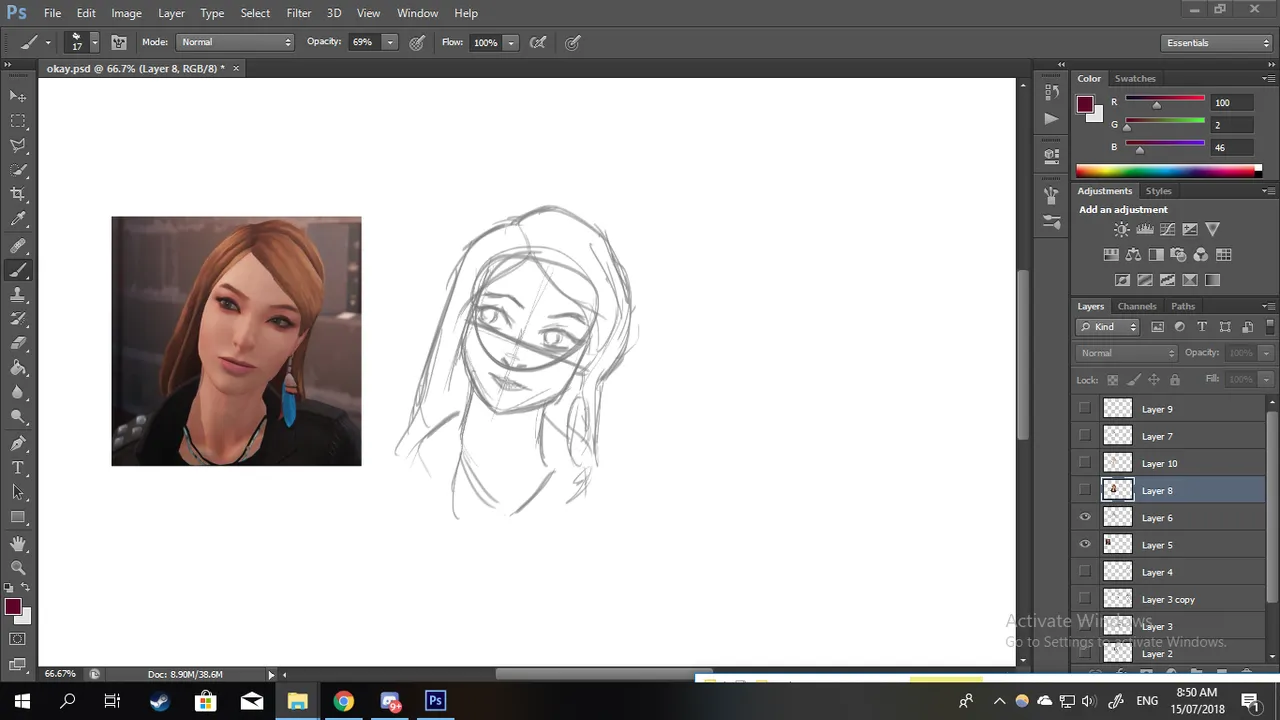Toggle visibility of Layer 4
Viewport: 1280px width, 720px height.
[x=1085, y=572]
